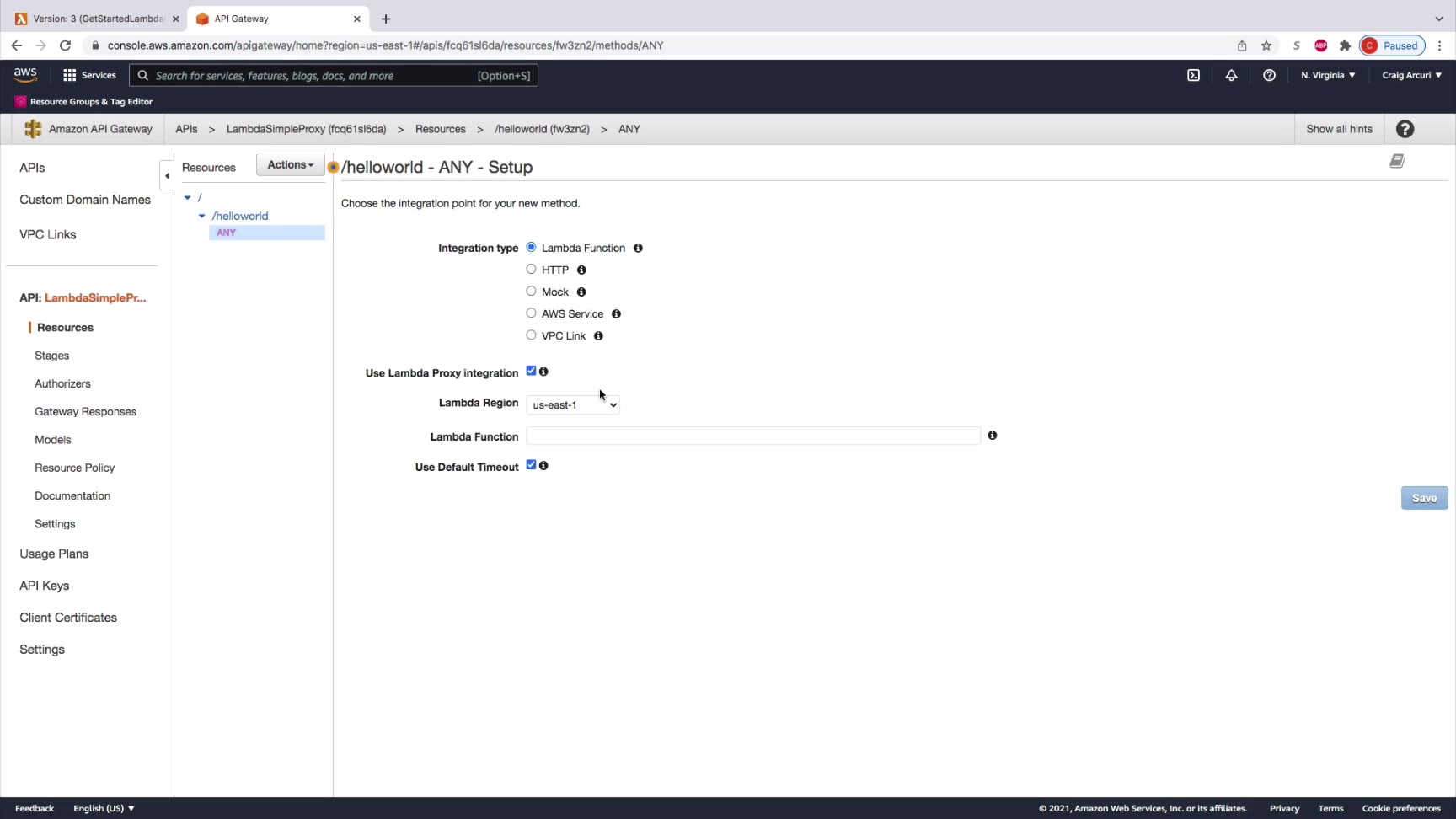Open Authorizers in the API menu
Screen dimensions: 1456x819
[x=62, y=383]
